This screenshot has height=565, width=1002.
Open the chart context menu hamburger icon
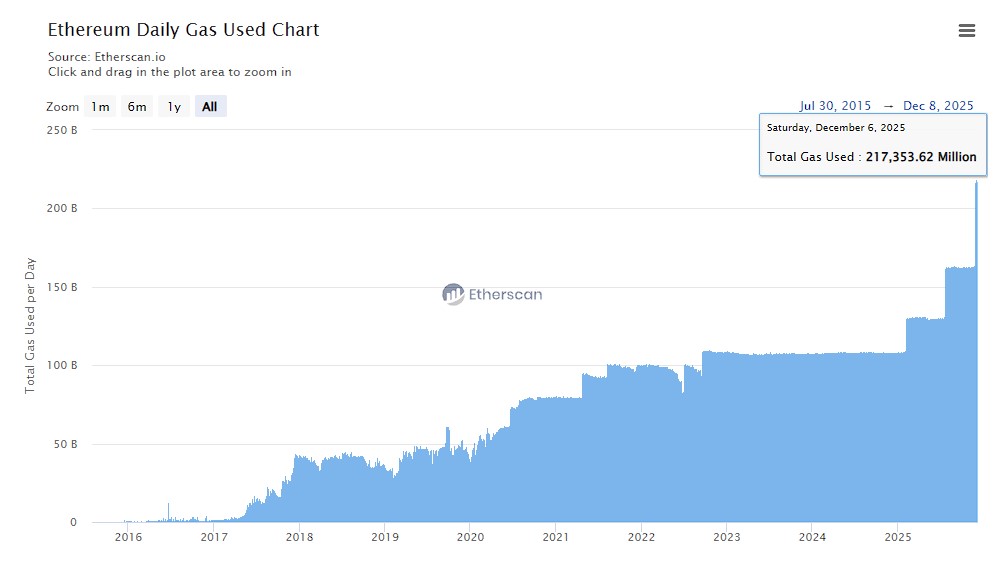click(966, 31)
